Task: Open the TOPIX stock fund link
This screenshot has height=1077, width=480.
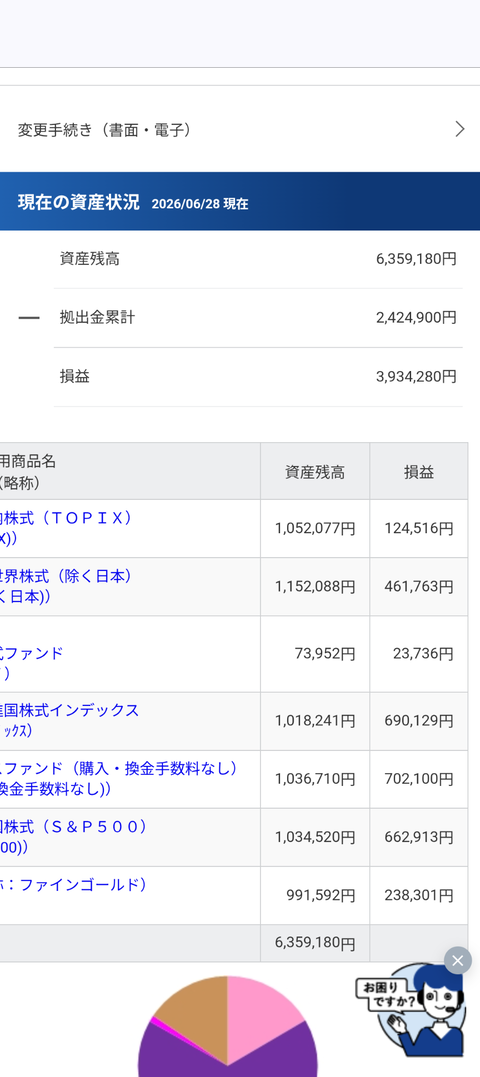Action: (66, 528)
